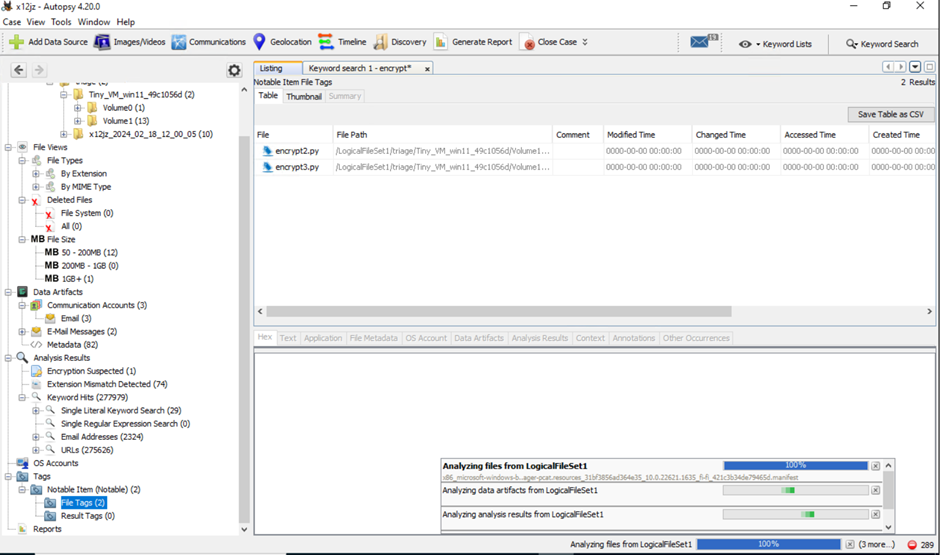
Task: Switch to the Listing tab
Action: 278,68
